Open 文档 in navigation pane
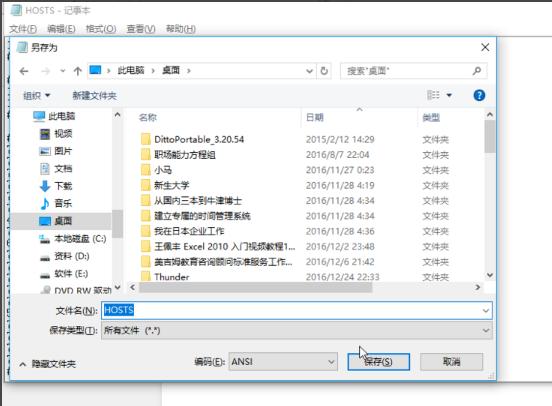The height and width of the screenshot is (406, 552). click(x=63, y=169)
